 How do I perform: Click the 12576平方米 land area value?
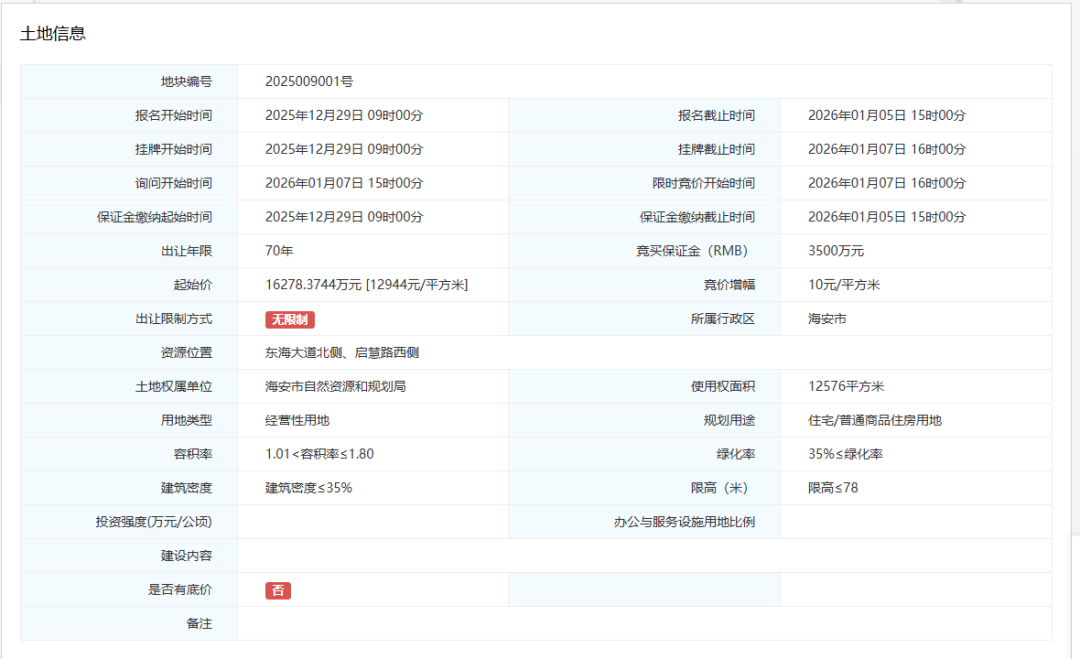point(845,386)
